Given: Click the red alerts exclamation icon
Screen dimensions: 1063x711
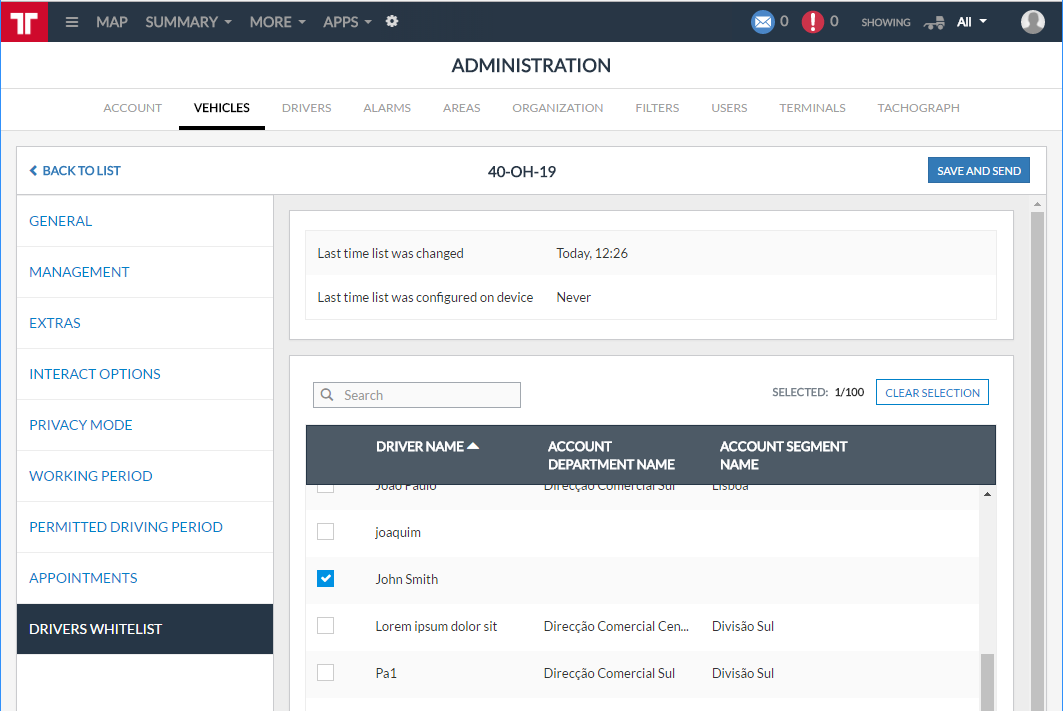Looking at the screenshot, I should 813,22.
